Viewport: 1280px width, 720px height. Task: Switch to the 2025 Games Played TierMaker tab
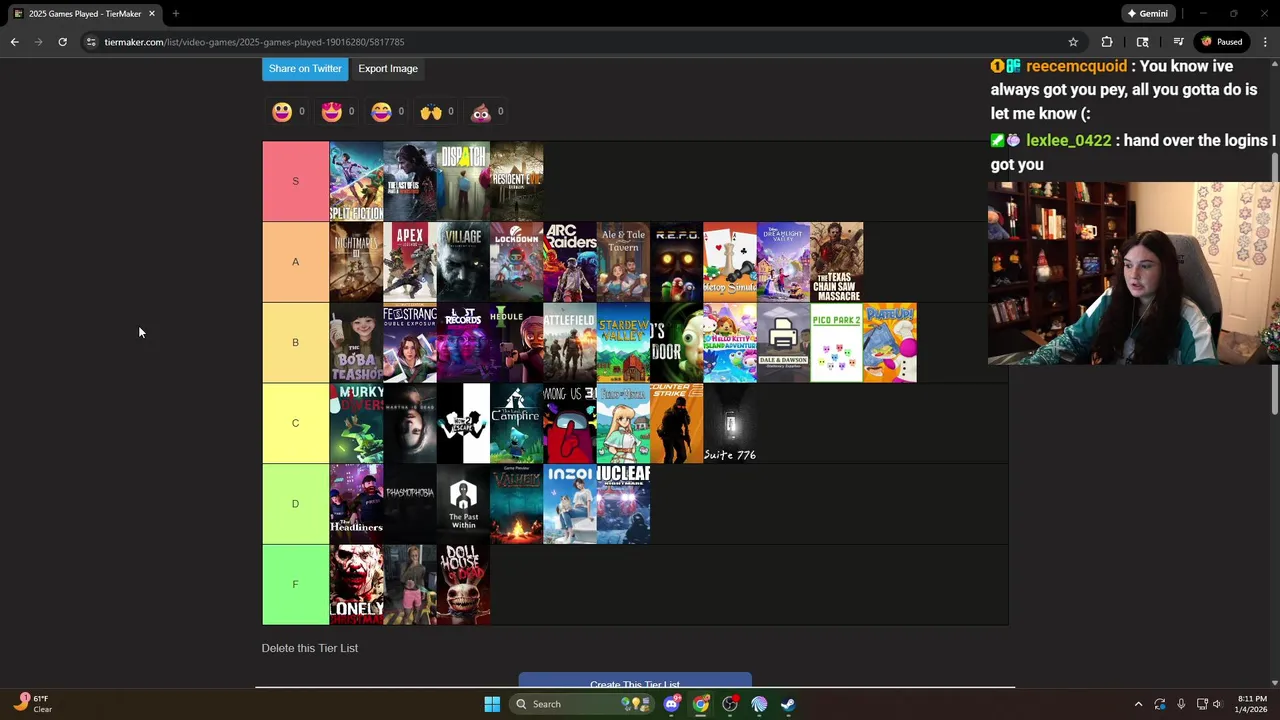[84, 14]
